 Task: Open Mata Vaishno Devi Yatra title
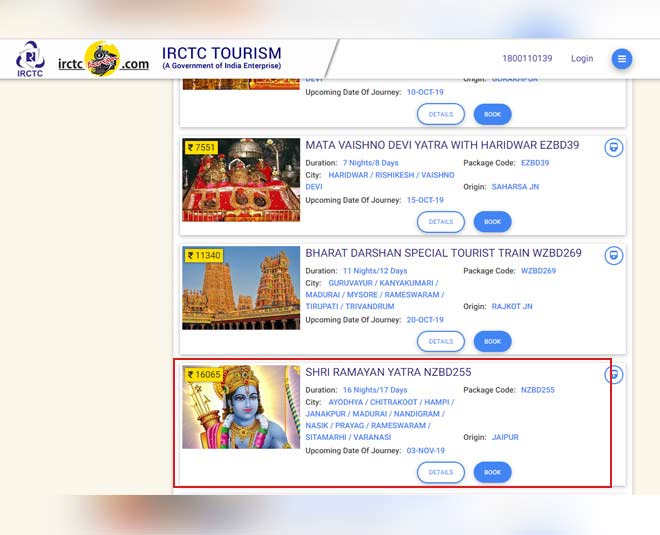click(x=442, y=145)
